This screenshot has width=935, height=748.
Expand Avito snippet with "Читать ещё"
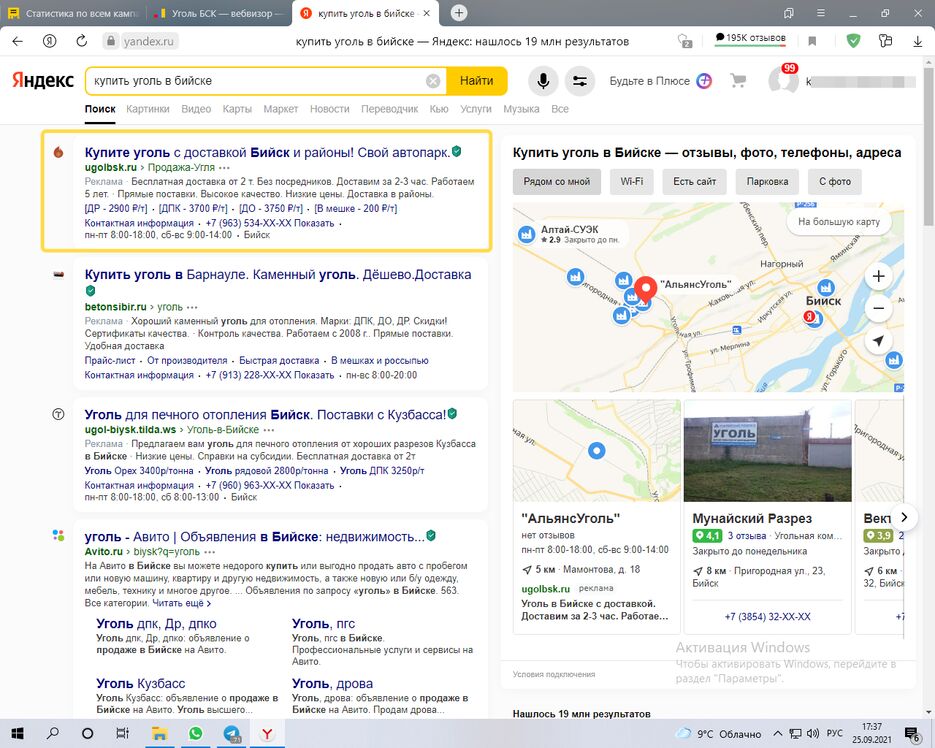[181, 603]
